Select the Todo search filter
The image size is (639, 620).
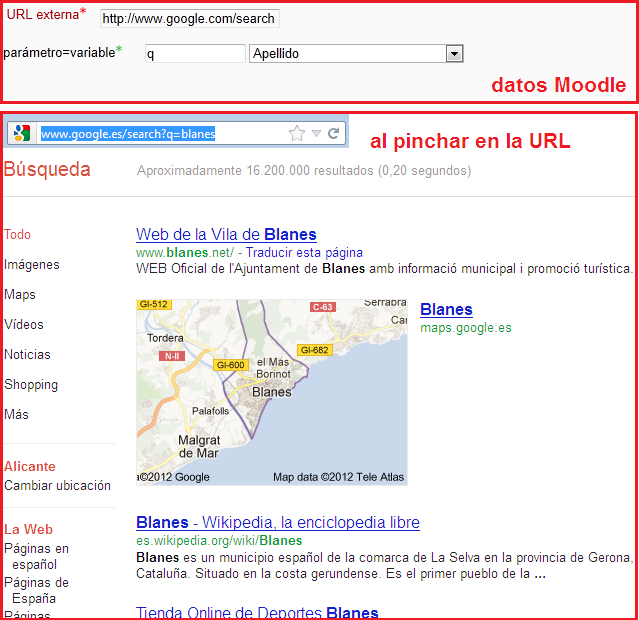click(18, 234)
